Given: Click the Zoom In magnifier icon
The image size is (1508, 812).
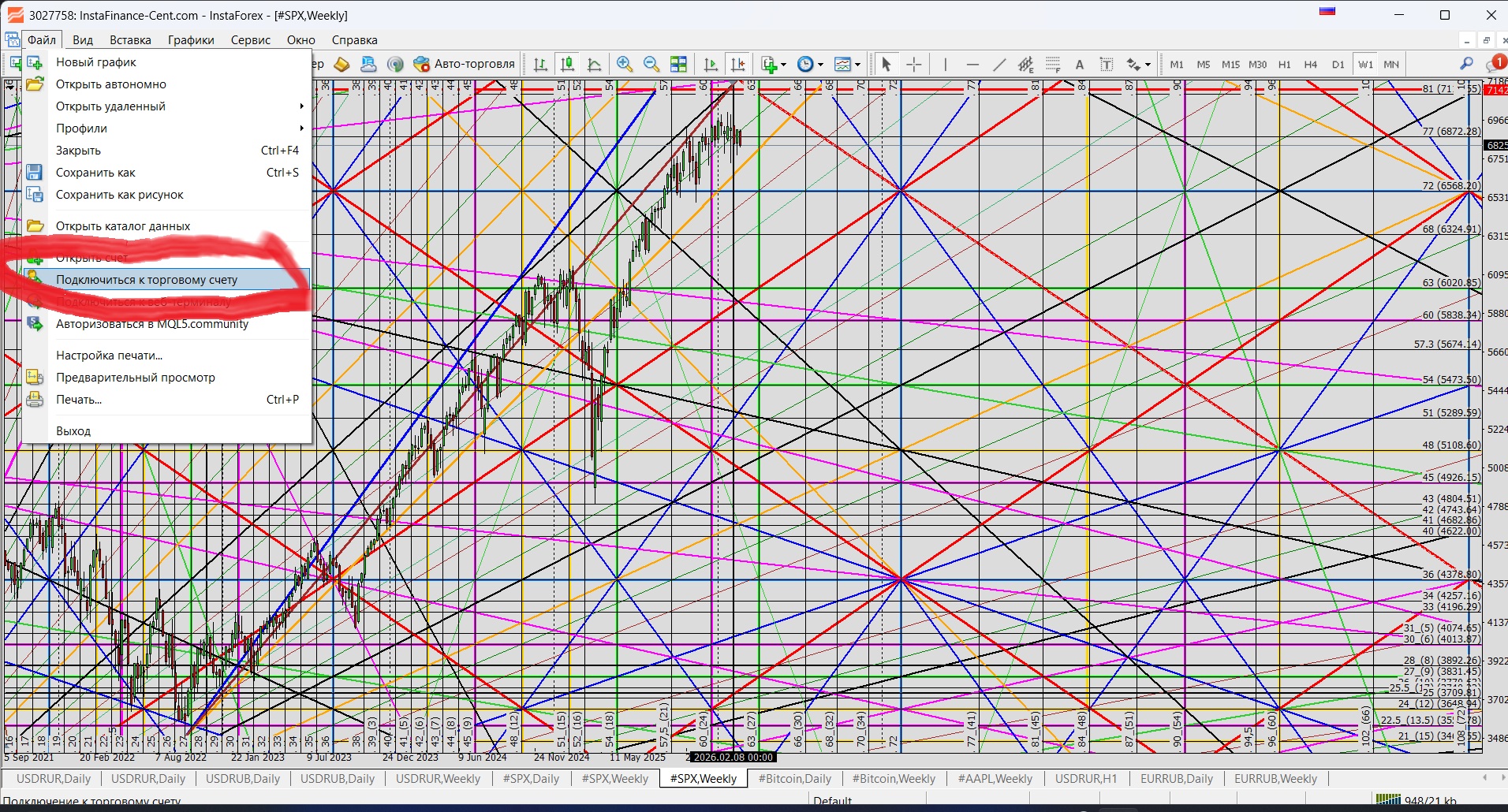Looking at the screenshot, I should point(625,65).
